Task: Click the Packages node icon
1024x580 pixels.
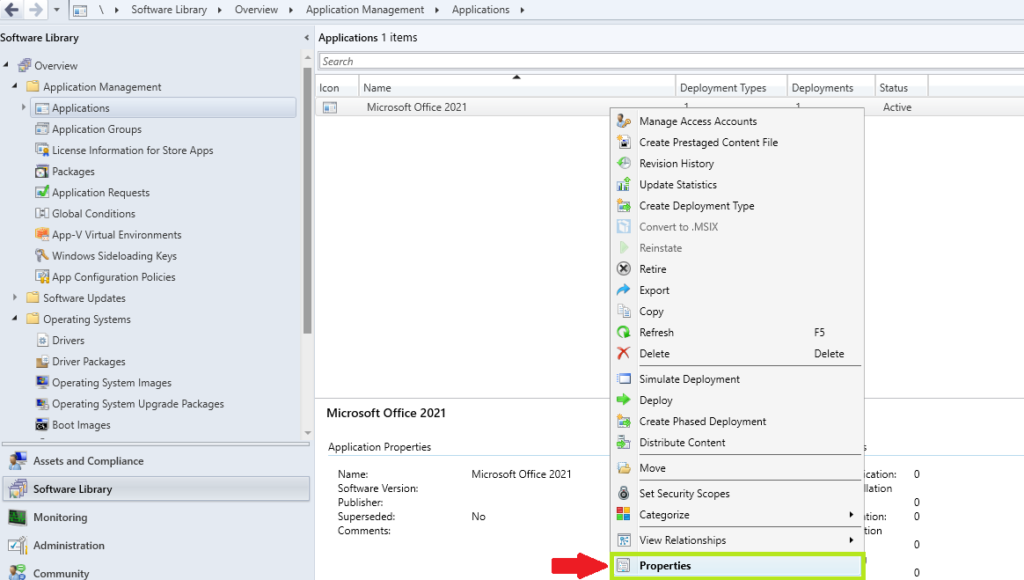Action: pyautogui.click(x=42, y=171)
